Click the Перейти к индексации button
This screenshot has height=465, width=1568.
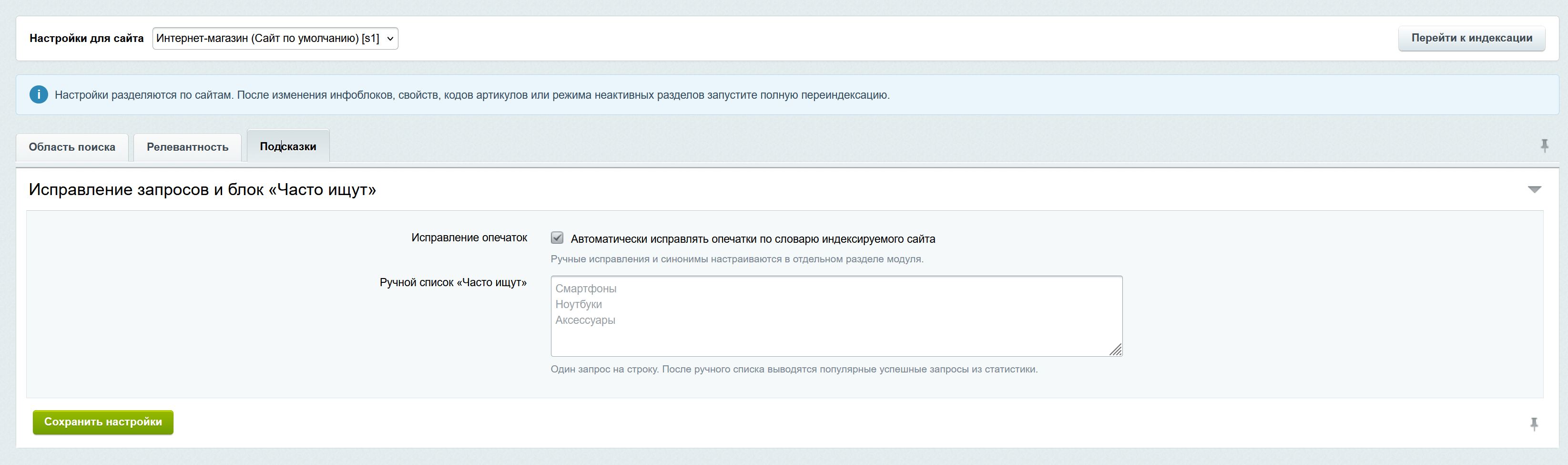[x=1471, y=38]
